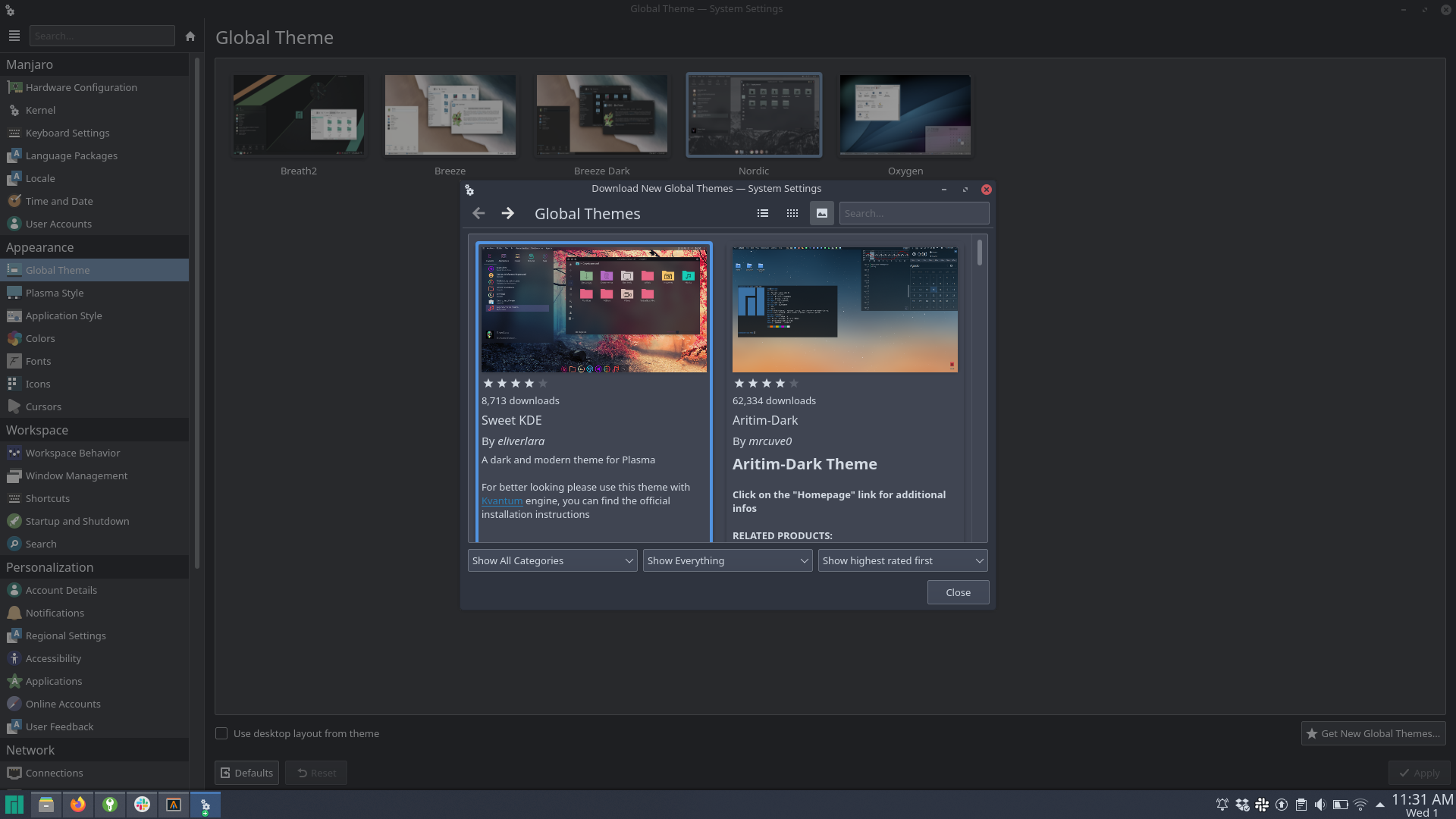Follow the Kvantum link in Sweet KDE description
This screenshot has width=1456, height=819.
click(x=502, y=501)
